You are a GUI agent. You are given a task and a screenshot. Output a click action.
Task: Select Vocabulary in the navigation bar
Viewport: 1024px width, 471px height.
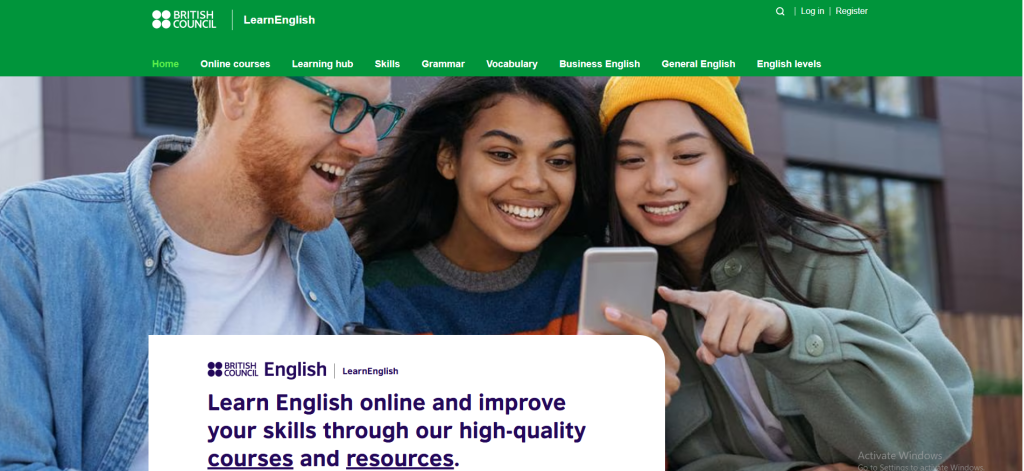[512, 64]
